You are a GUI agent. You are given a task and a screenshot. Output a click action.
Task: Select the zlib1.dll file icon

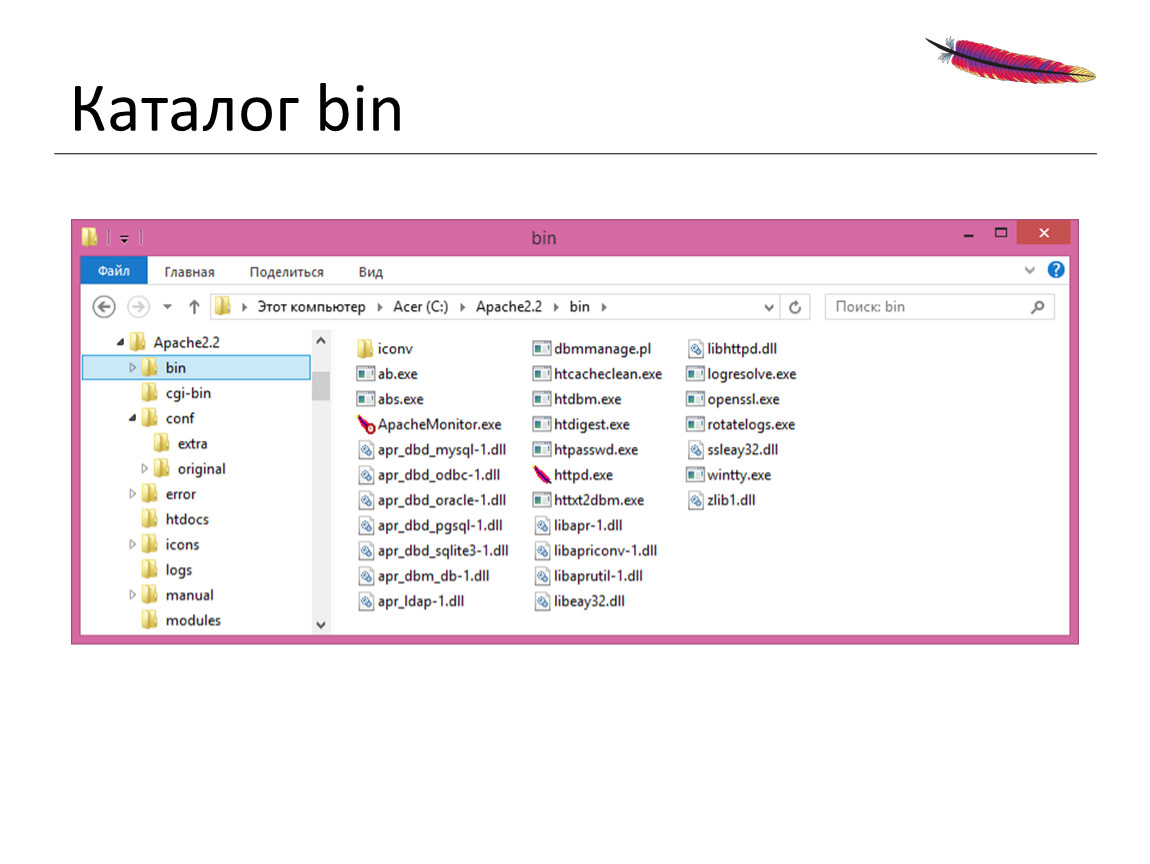[695, 501]
